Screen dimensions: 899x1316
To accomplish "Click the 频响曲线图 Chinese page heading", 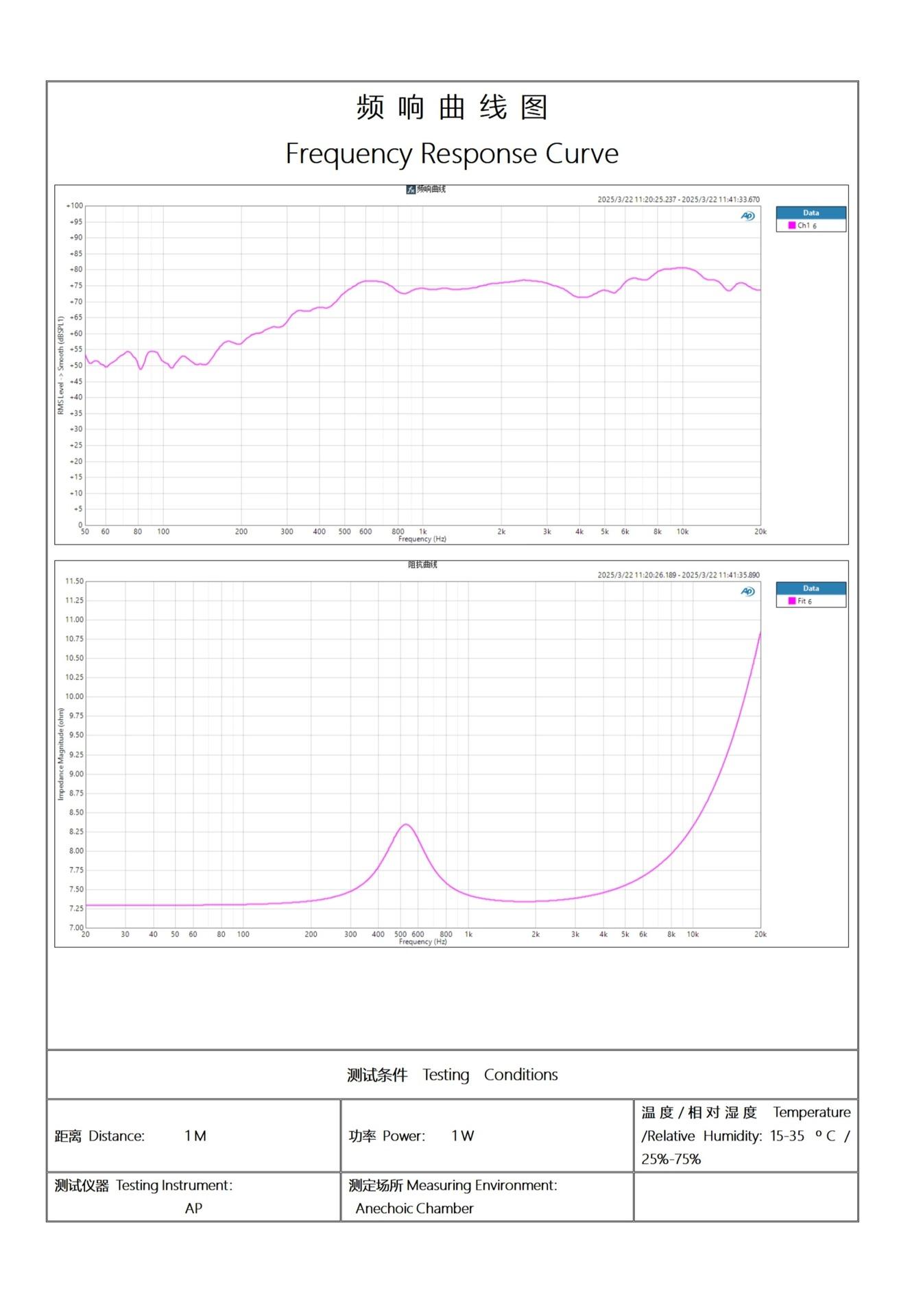I will [x=452, y=108].
